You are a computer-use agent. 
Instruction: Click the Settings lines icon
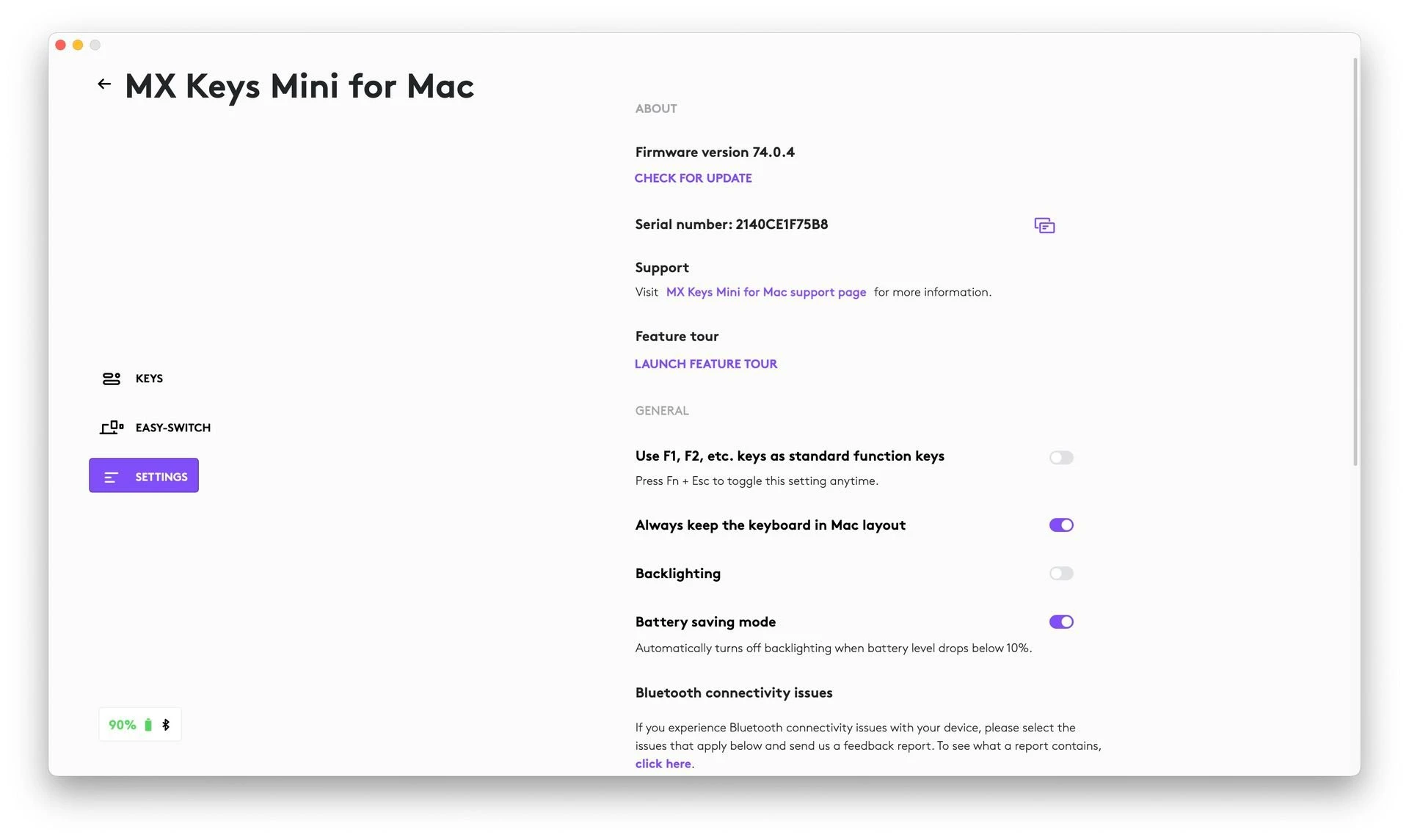point(112,477)
